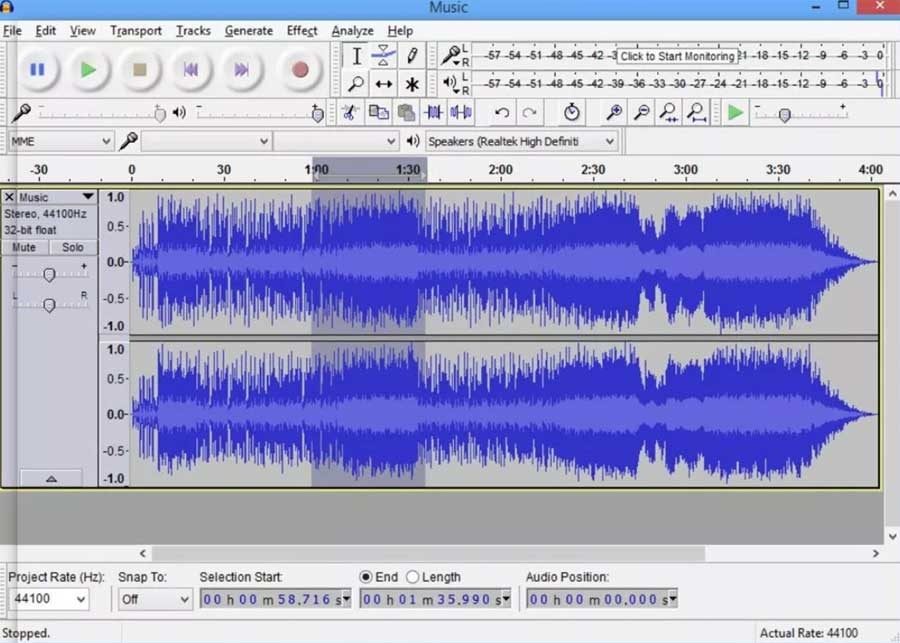Select the Selection (I-beam) tool
Screen dimensions: 900x643
[x=356, y=56]
